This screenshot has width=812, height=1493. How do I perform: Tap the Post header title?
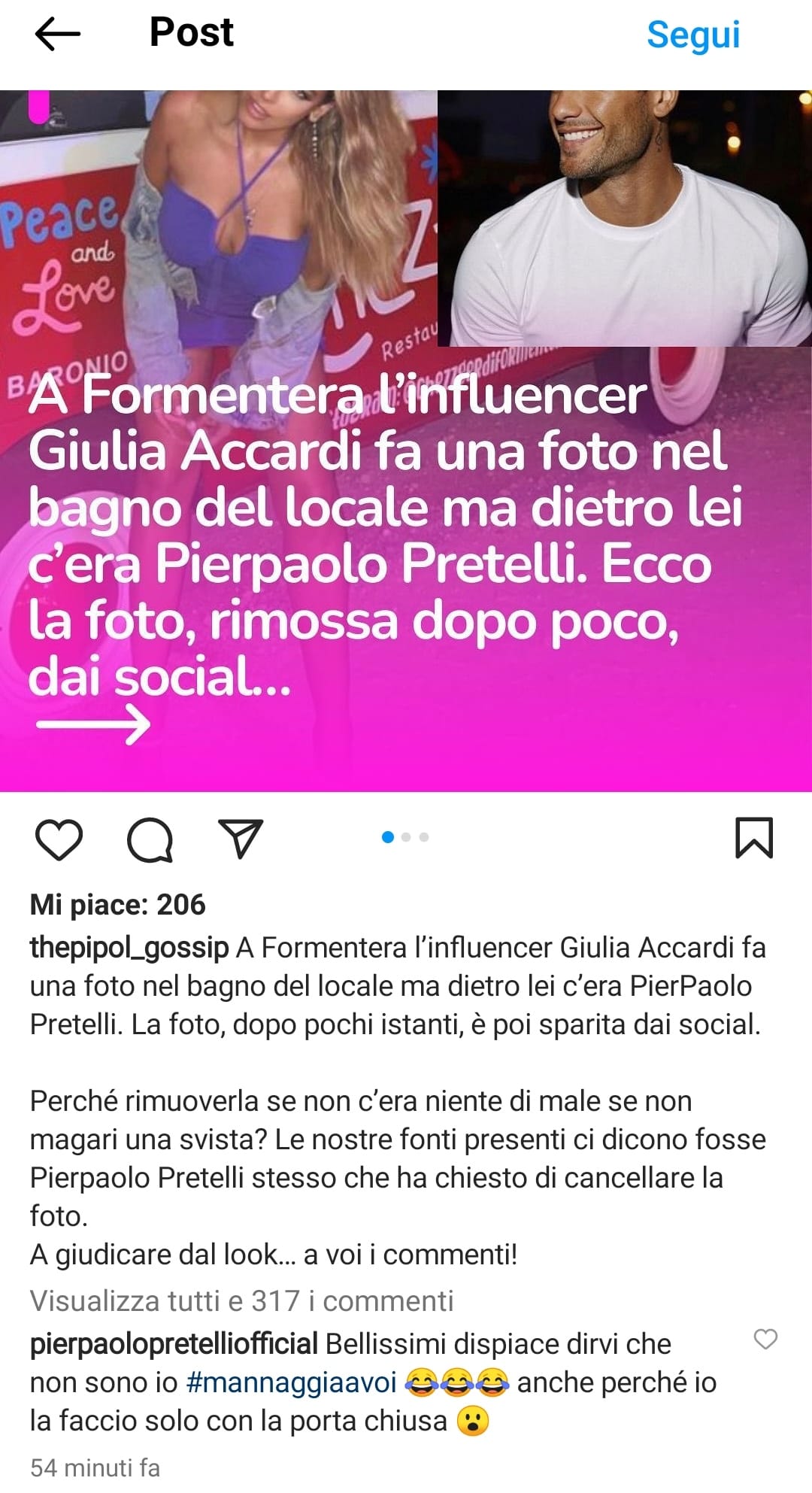coord(191,32)
